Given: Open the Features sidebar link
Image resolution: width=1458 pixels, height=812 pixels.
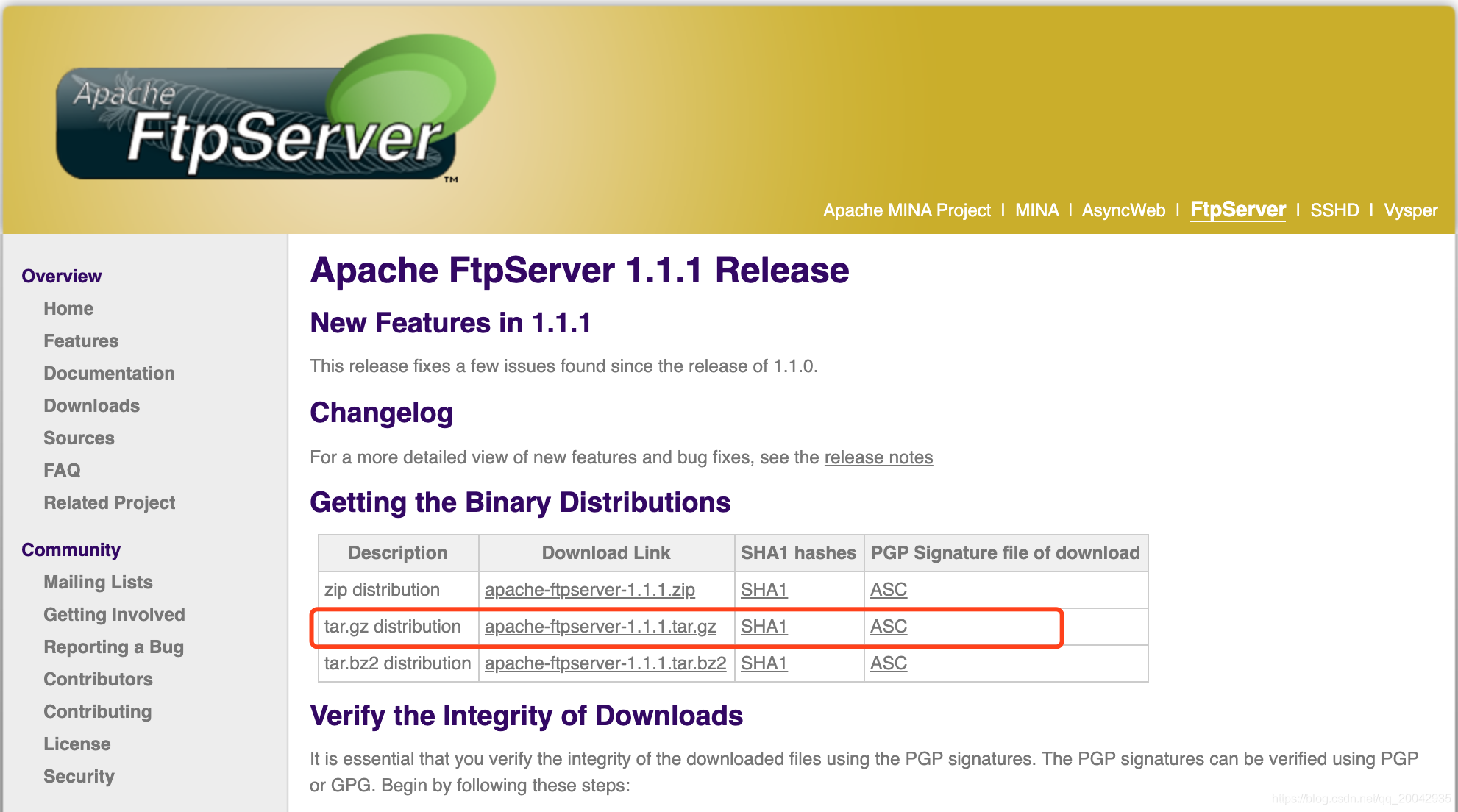Looking at the screenshot, I should [x=81, y=341].
